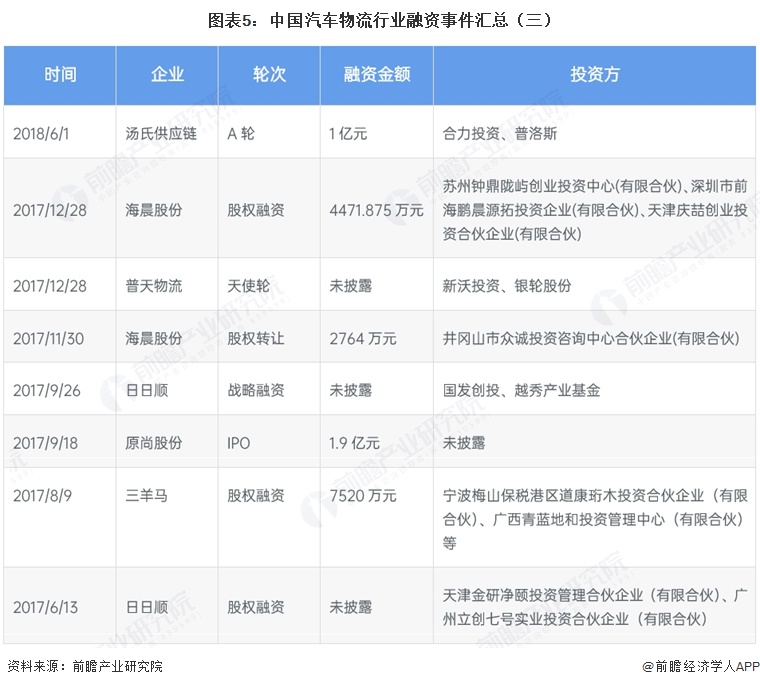Select the amount 1.9 亿元
Image resolution: width=760 pixels, height=687 pixels.
pyautogui.click(x=354, y=443)
